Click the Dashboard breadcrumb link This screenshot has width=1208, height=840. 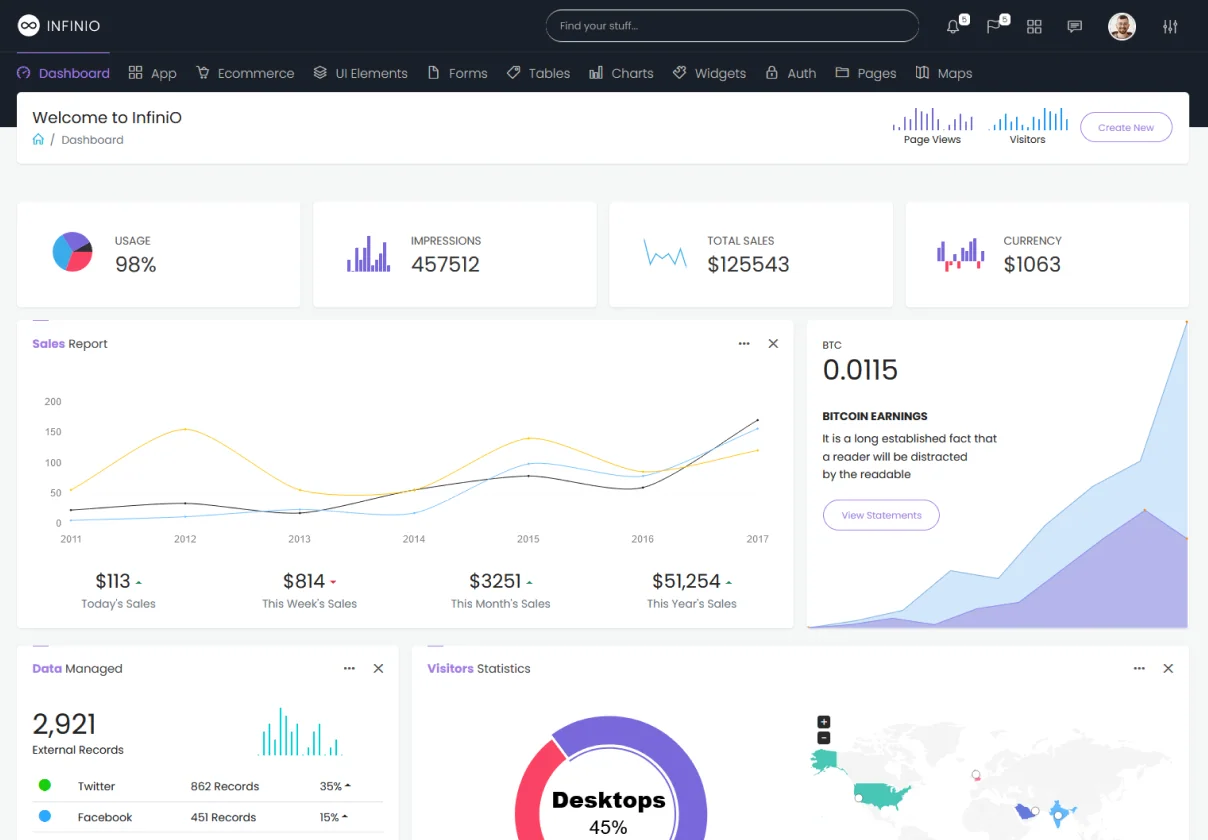tap(92, 140)
